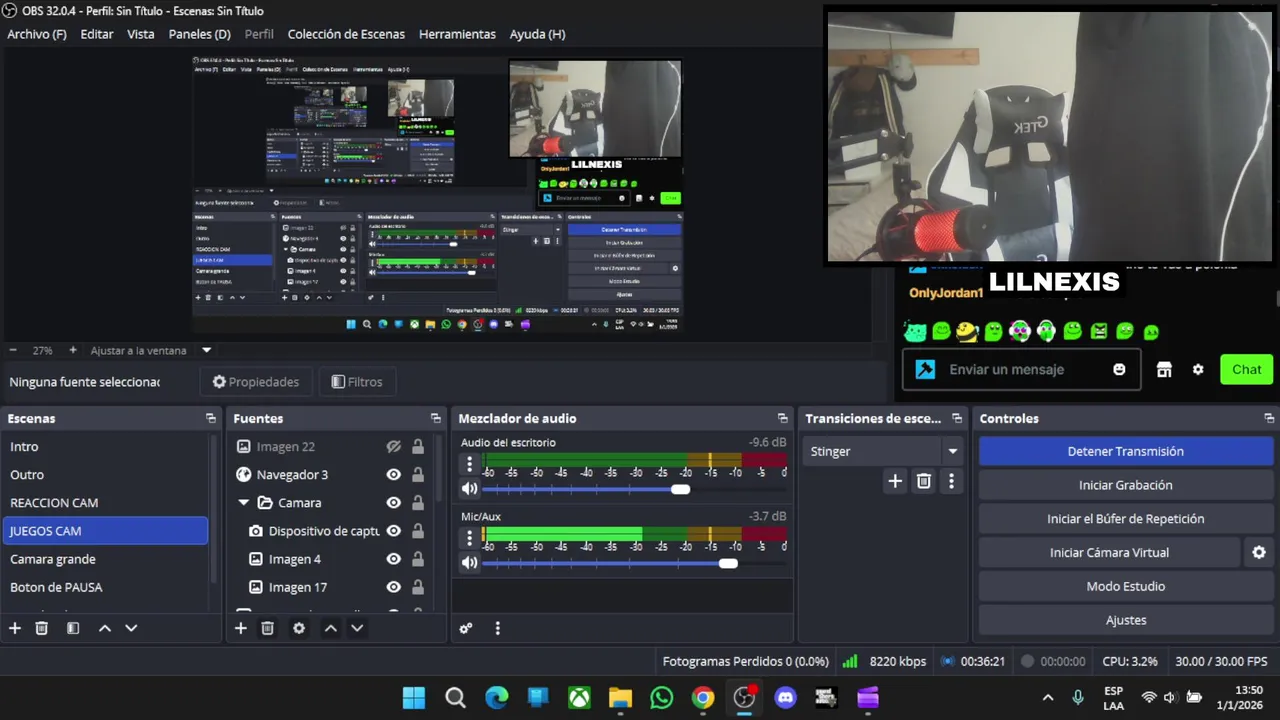Viewport: 1280px width, 720px height.
Task: Show hidden Imagen 22 source
Action: pos(394,447)
